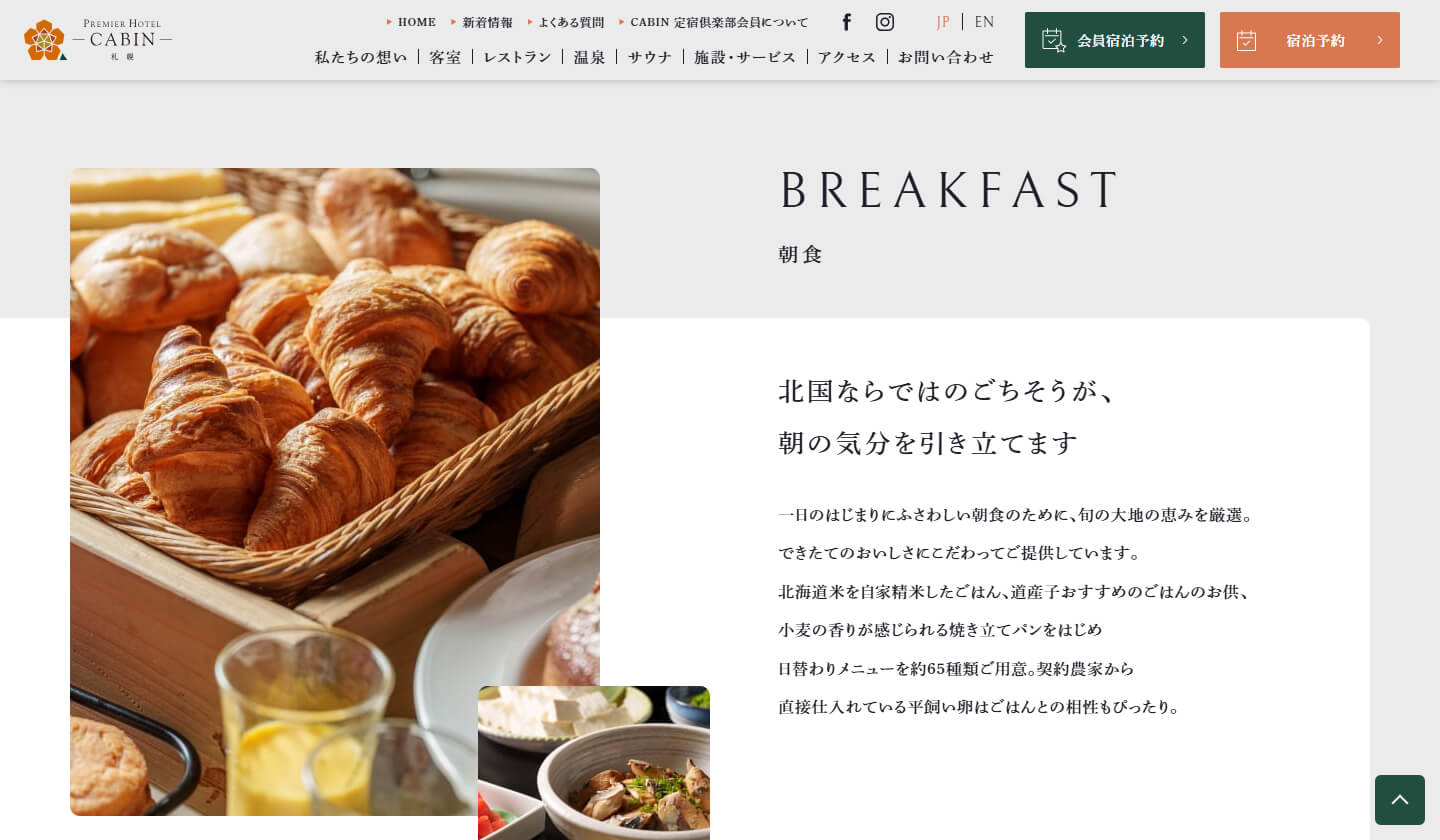Click the chevron on 会員宿泊予約 button

point(1185,40)
